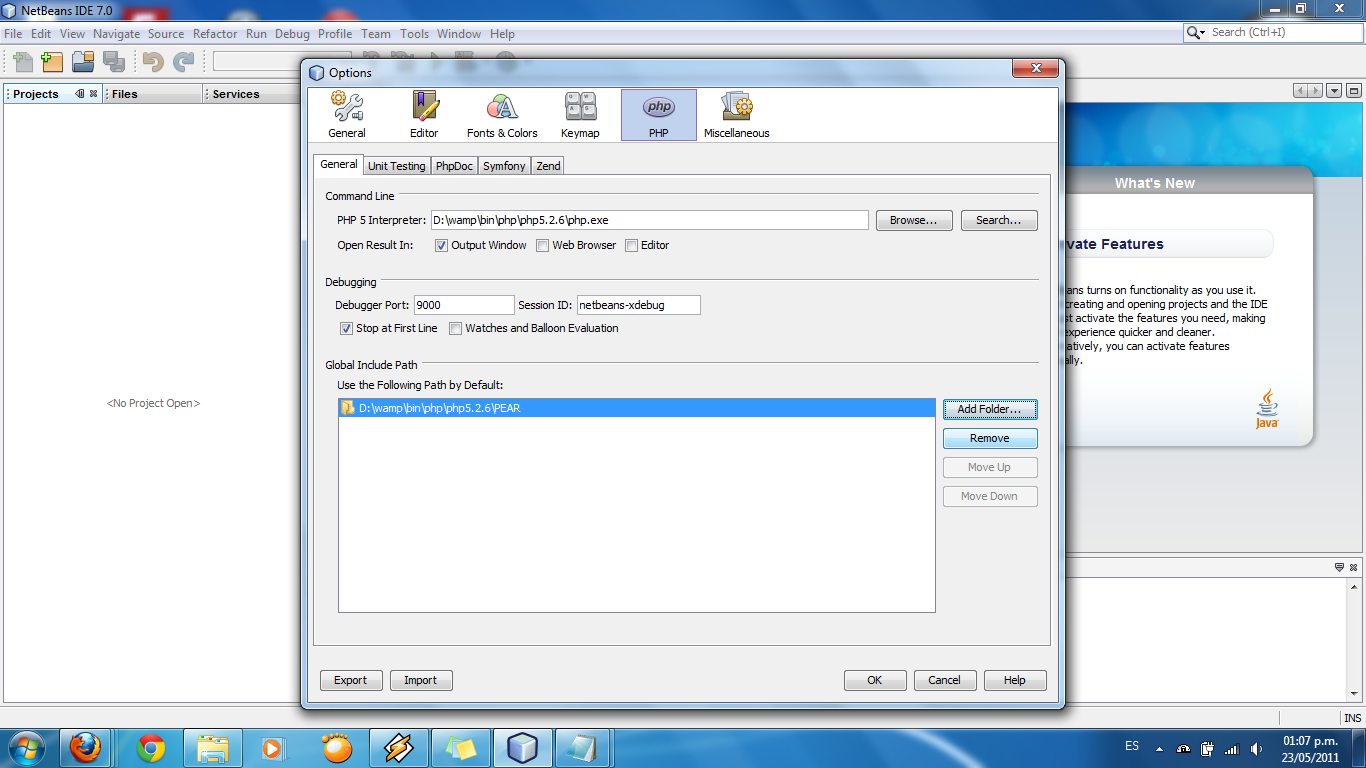
Task: Select the Editor options category icon
Action: point(423,113)
